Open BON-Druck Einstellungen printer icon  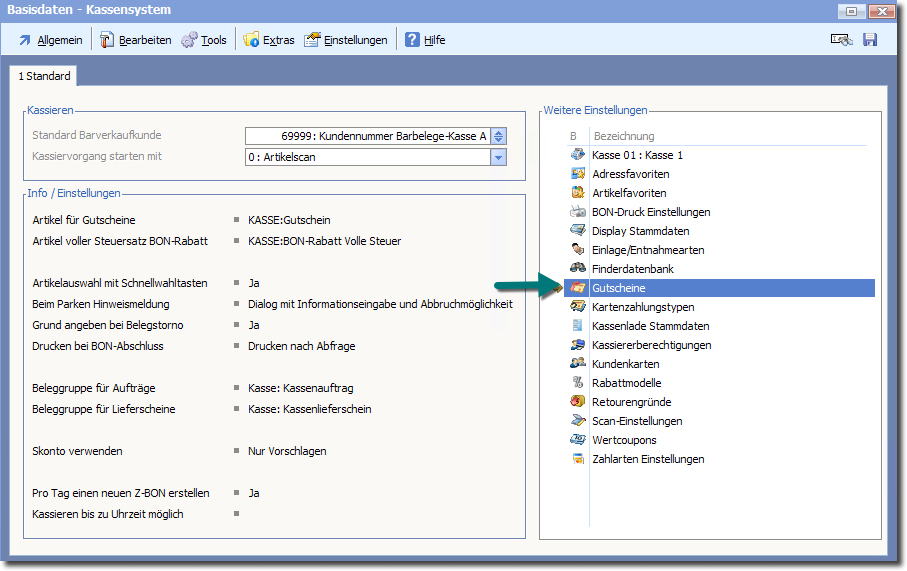pyautogui.click(x=578, y=212)
